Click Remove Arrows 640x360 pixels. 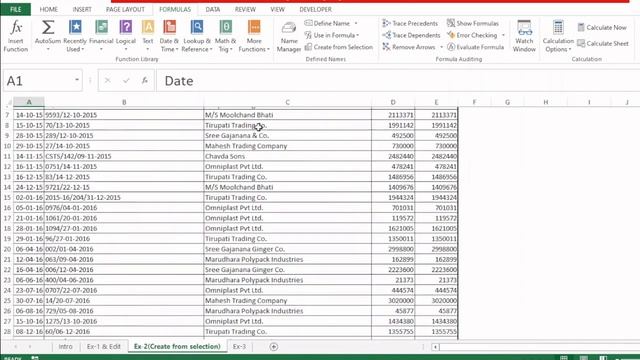[x=409, y=47]
